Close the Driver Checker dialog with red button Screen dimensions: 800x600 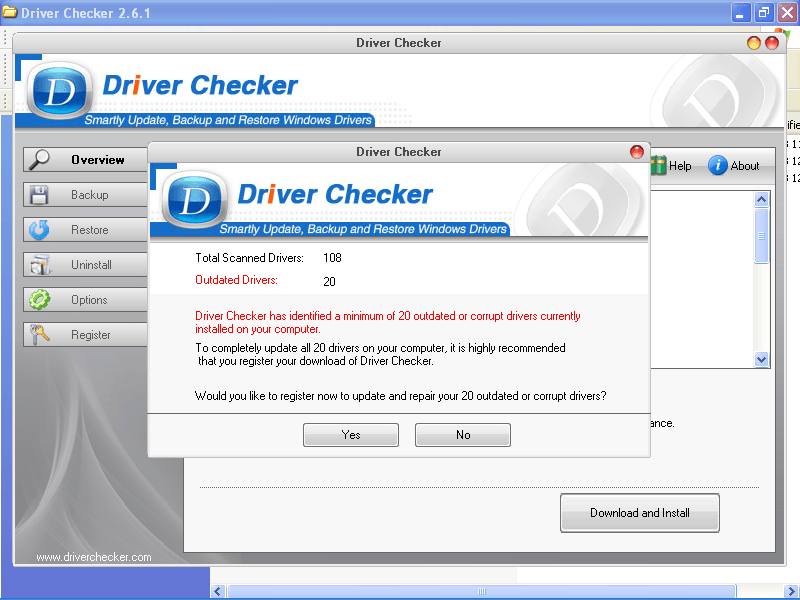point(637,152)
